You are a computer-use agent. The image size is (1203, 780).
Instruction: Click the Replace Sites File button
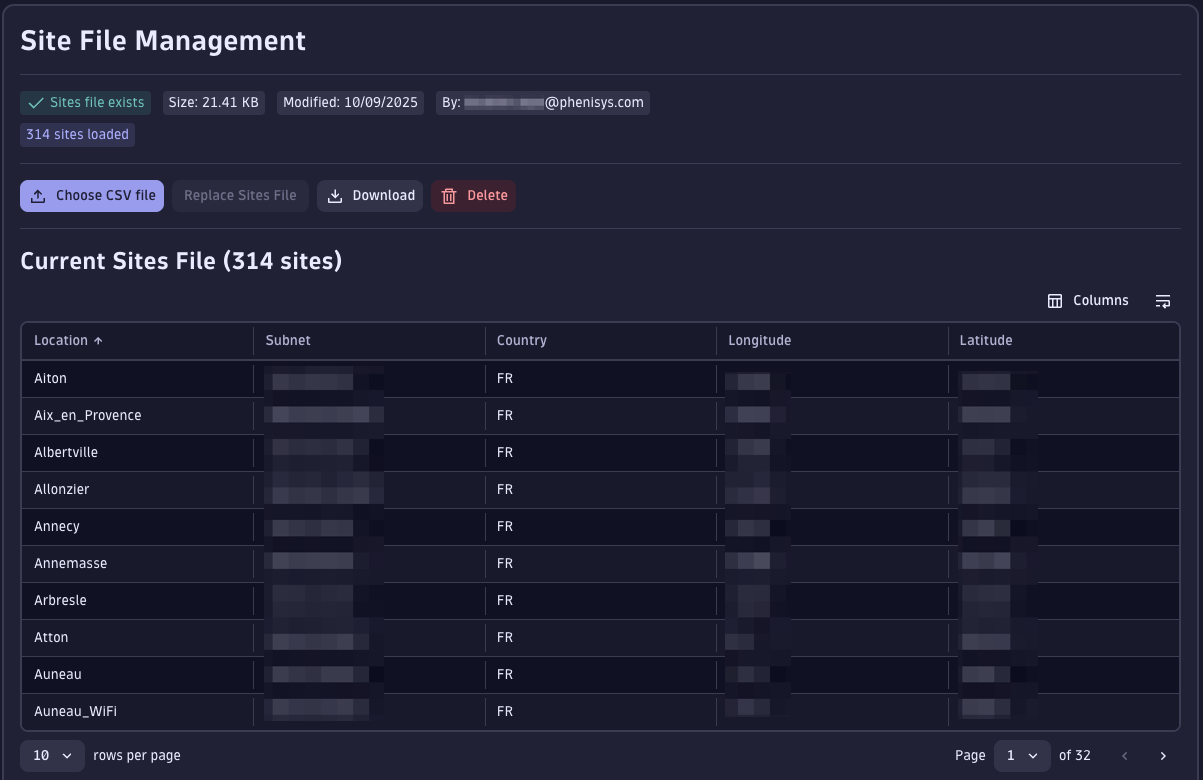[240, 195]
